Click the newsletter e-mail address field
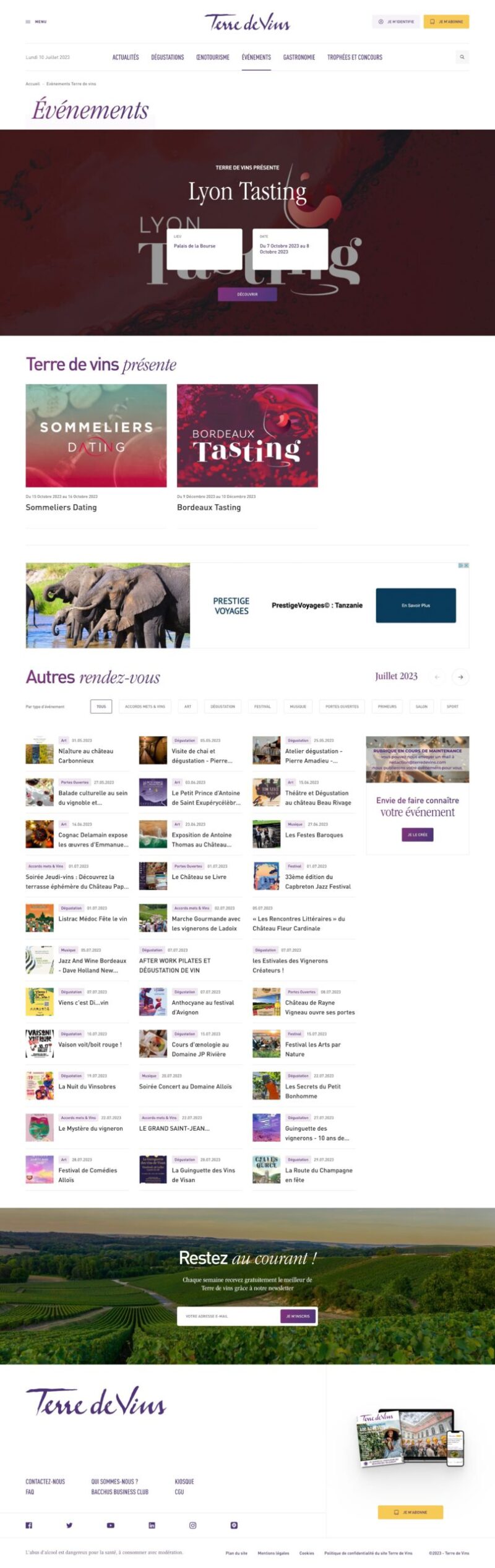Viewport: 495px width, 1568px height. coord(229,1316)
